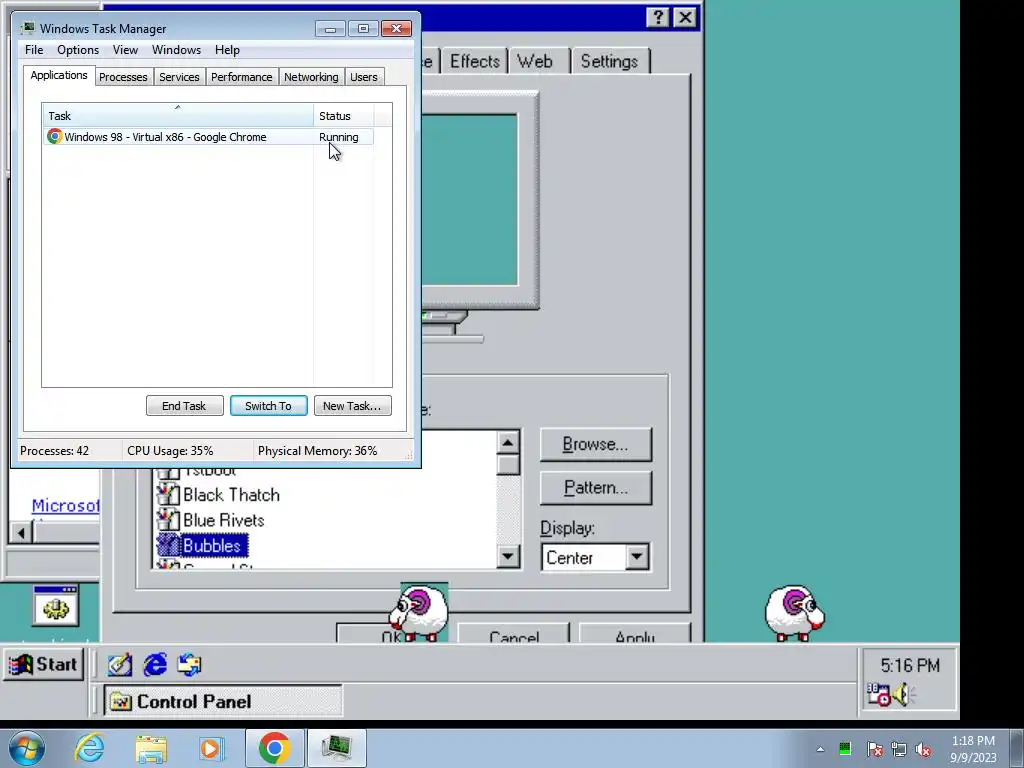The image size is (1024, 768).
Task: Open the Help menu in Task Manager
Action: (x=227, y=50)
